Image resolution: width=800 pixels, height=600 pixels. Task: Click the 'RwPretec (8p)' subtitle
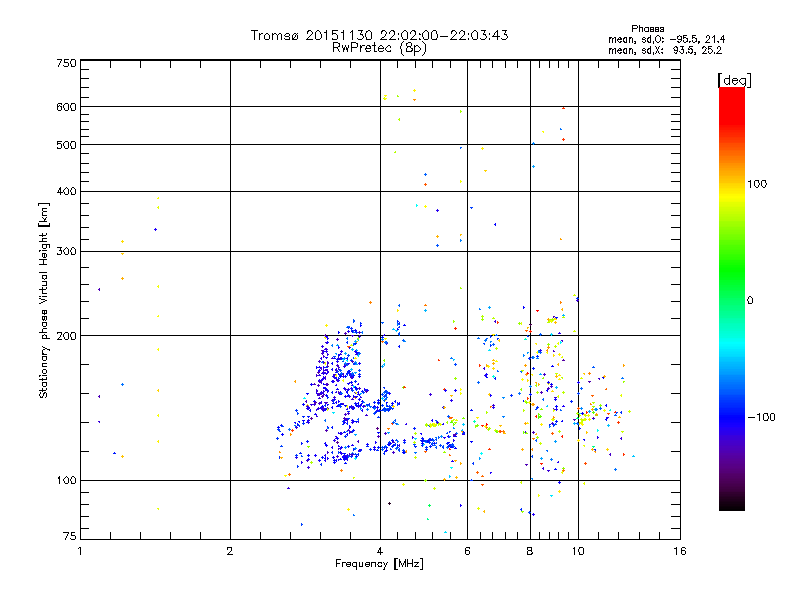pos(379,48)
